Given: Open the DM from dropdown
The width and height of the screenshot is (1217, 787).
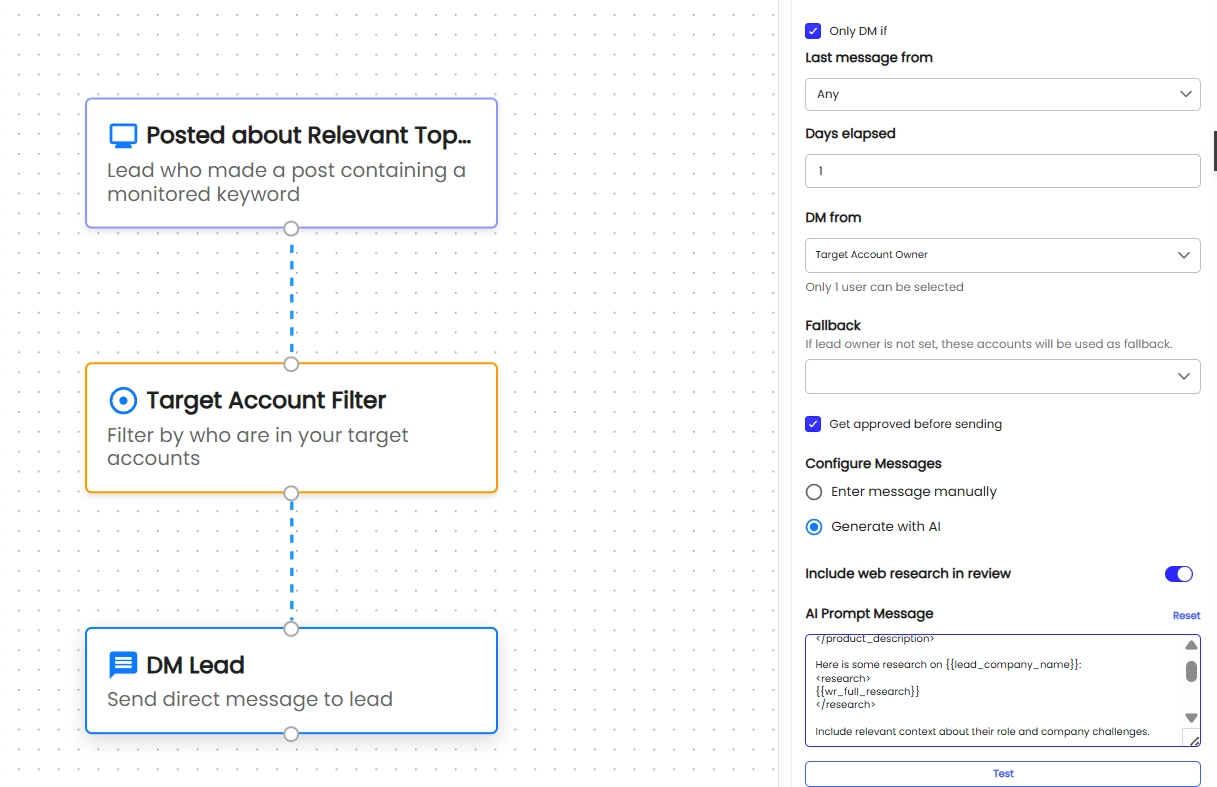Looking at the screenshot, I should click(x=1003, y=255).
